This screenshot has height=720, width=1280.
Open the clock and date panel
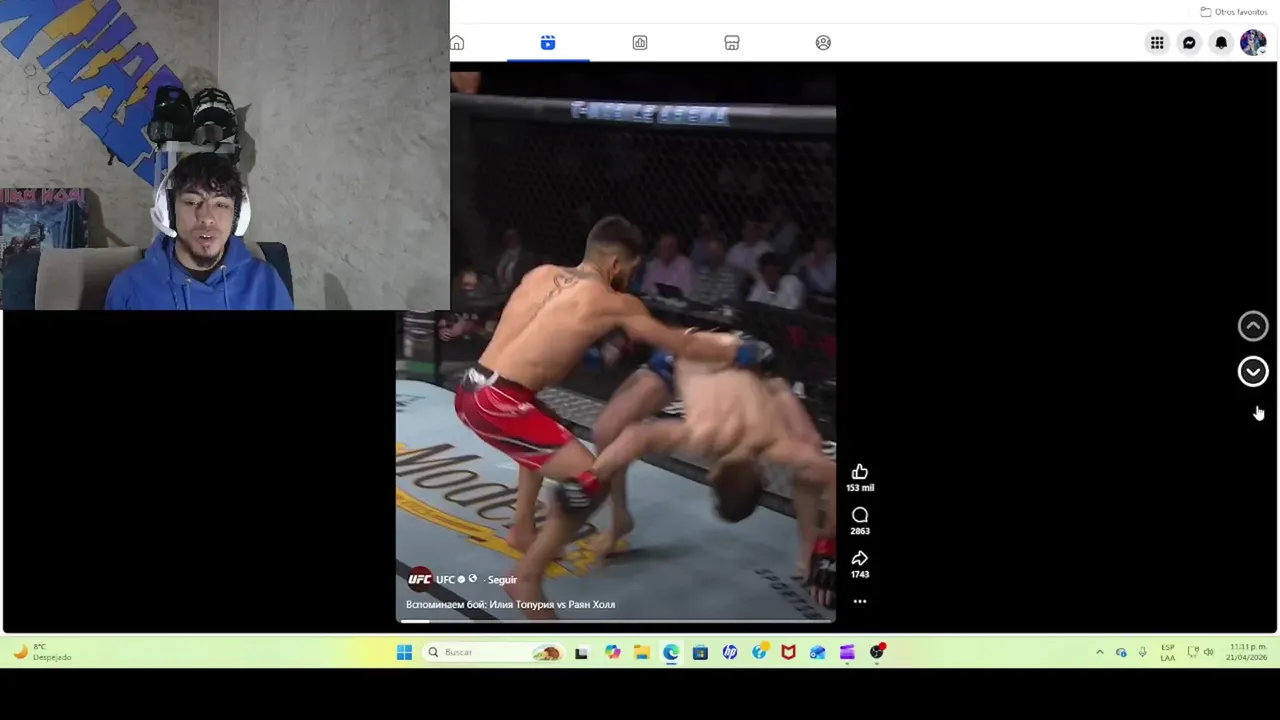(x=1247, y=652)
